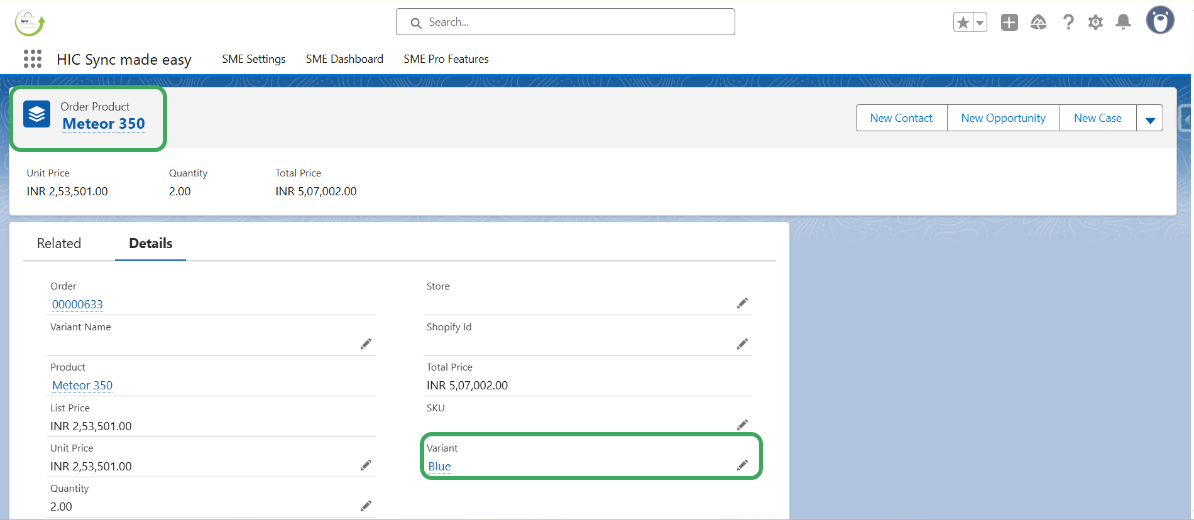This screenshot has width=1194, height=520.
Task: Open Salesforce Trailhead guidance icon
Action: pyautogui.click(x=1037, y=23)
